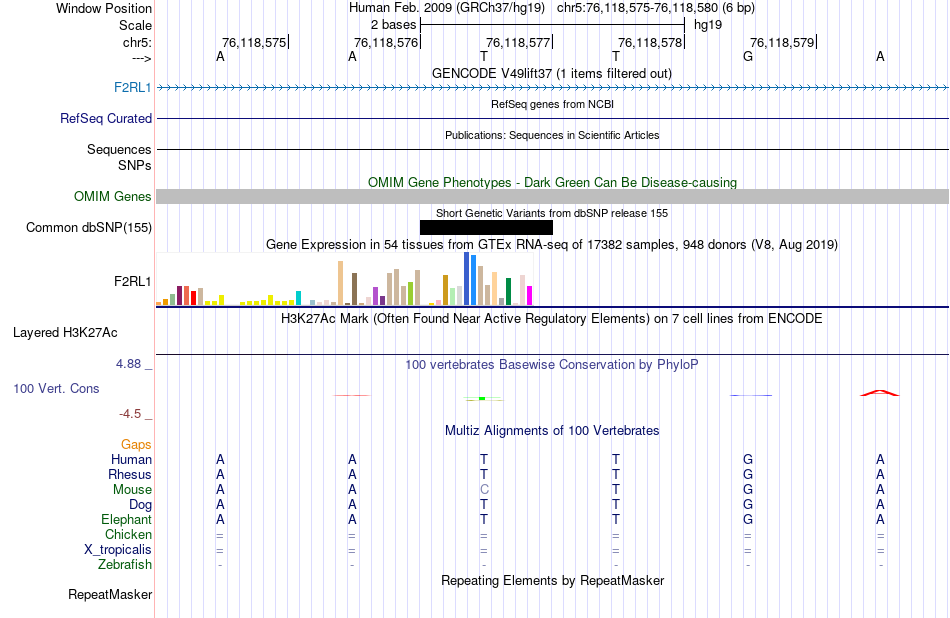Image resolution: width=950 pixels, height=618 pixels.
Task: Click position label 76,118,577 on ruler
Action: coord(518,42)
